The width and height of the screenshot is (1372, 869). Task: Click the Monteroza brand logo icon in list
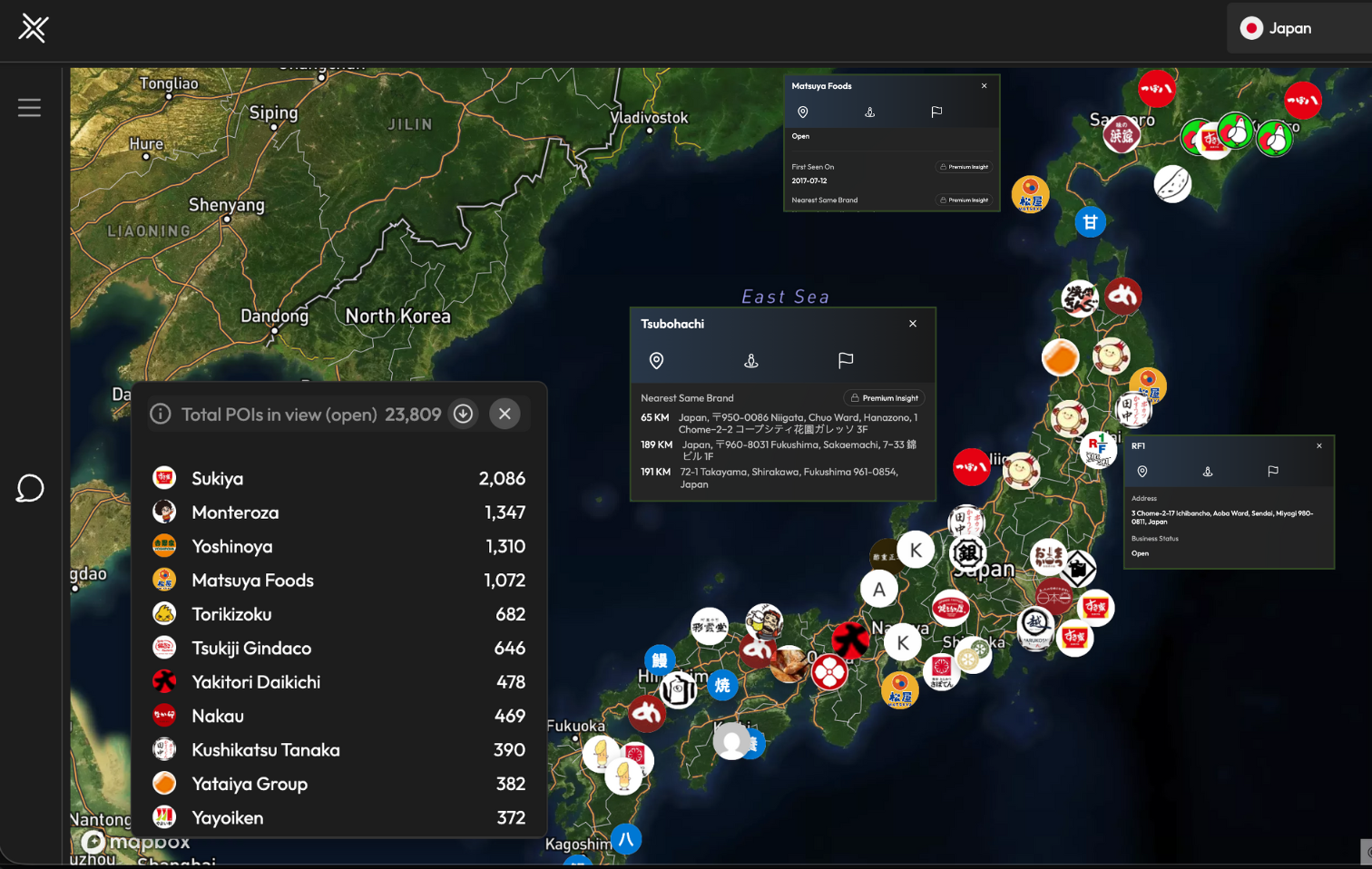click(164, 512)
